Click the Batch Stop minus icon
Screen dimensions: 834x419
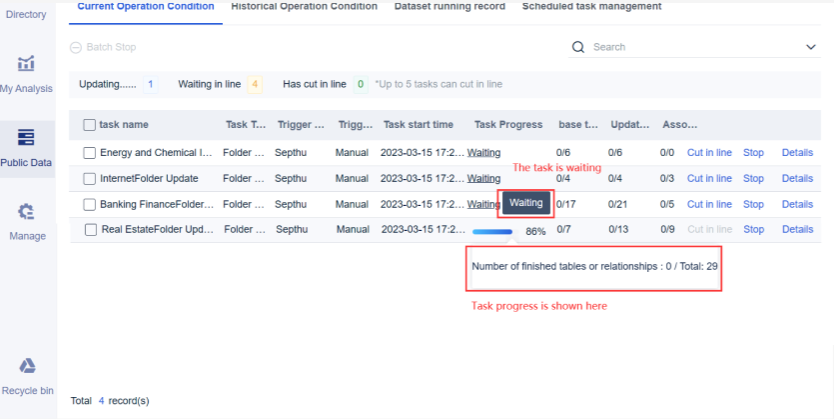pos(76,47)
